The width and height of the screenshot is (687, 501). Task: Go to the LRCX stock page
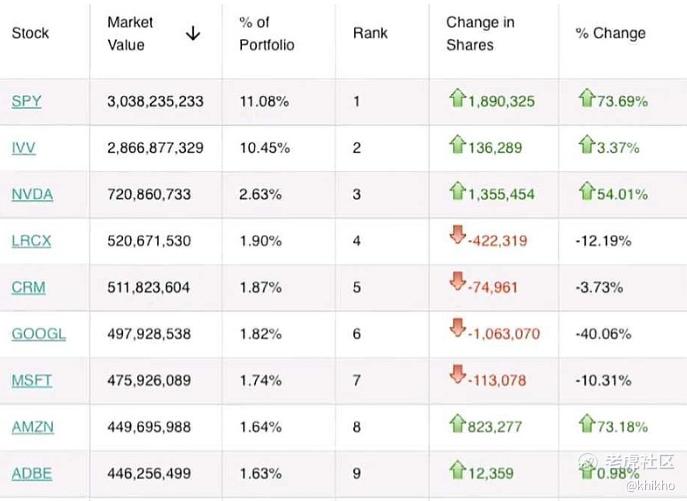[x=32, y=241]
